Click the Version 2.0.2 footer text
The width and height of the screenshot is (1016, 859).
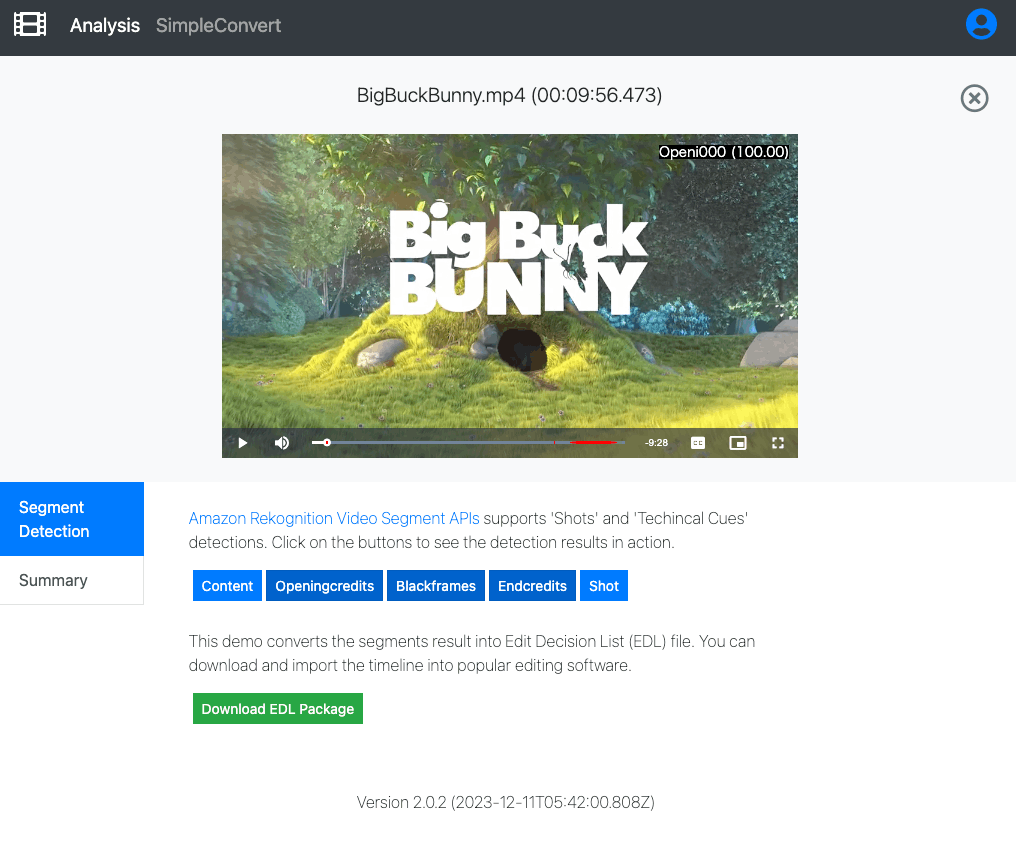[x=505, y=802]
